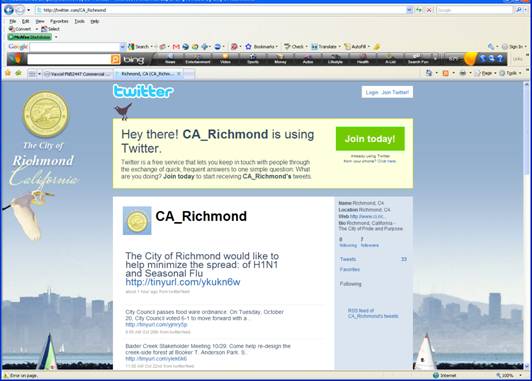Open the Favorites menu
532x381 pixels.
click(59, 21)
